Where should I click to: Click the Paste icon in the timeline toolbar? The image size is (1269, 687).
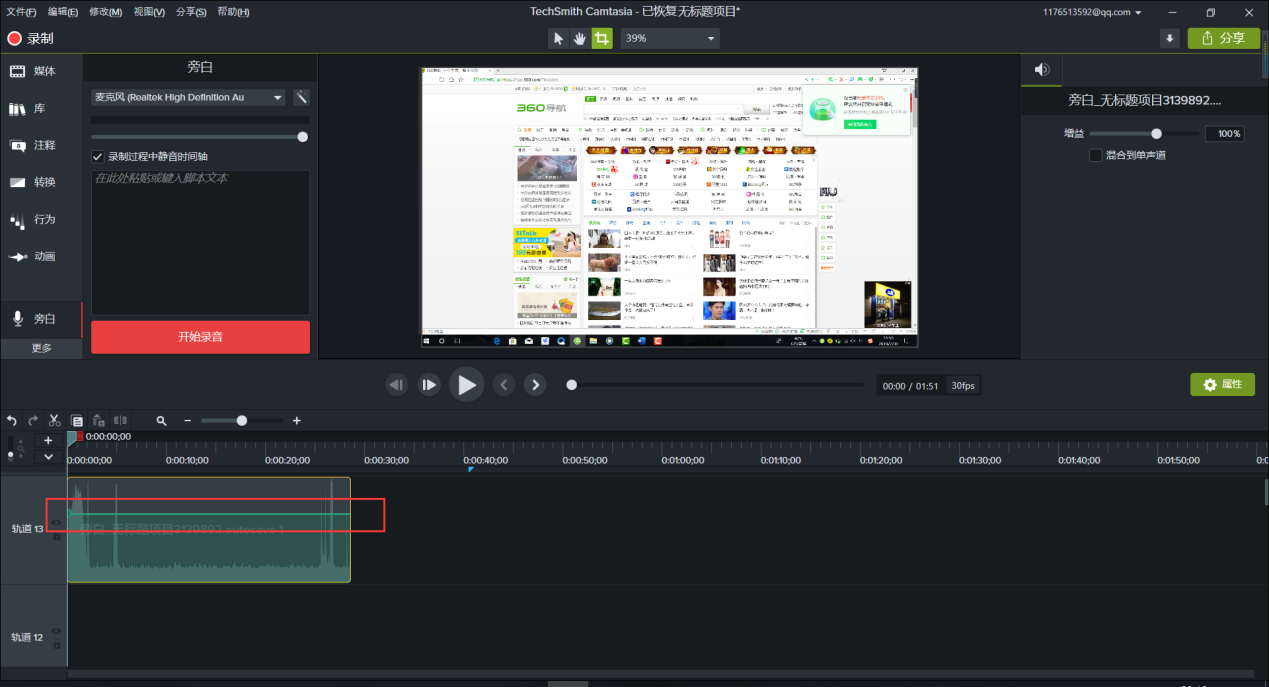click(x=100, y=420)
